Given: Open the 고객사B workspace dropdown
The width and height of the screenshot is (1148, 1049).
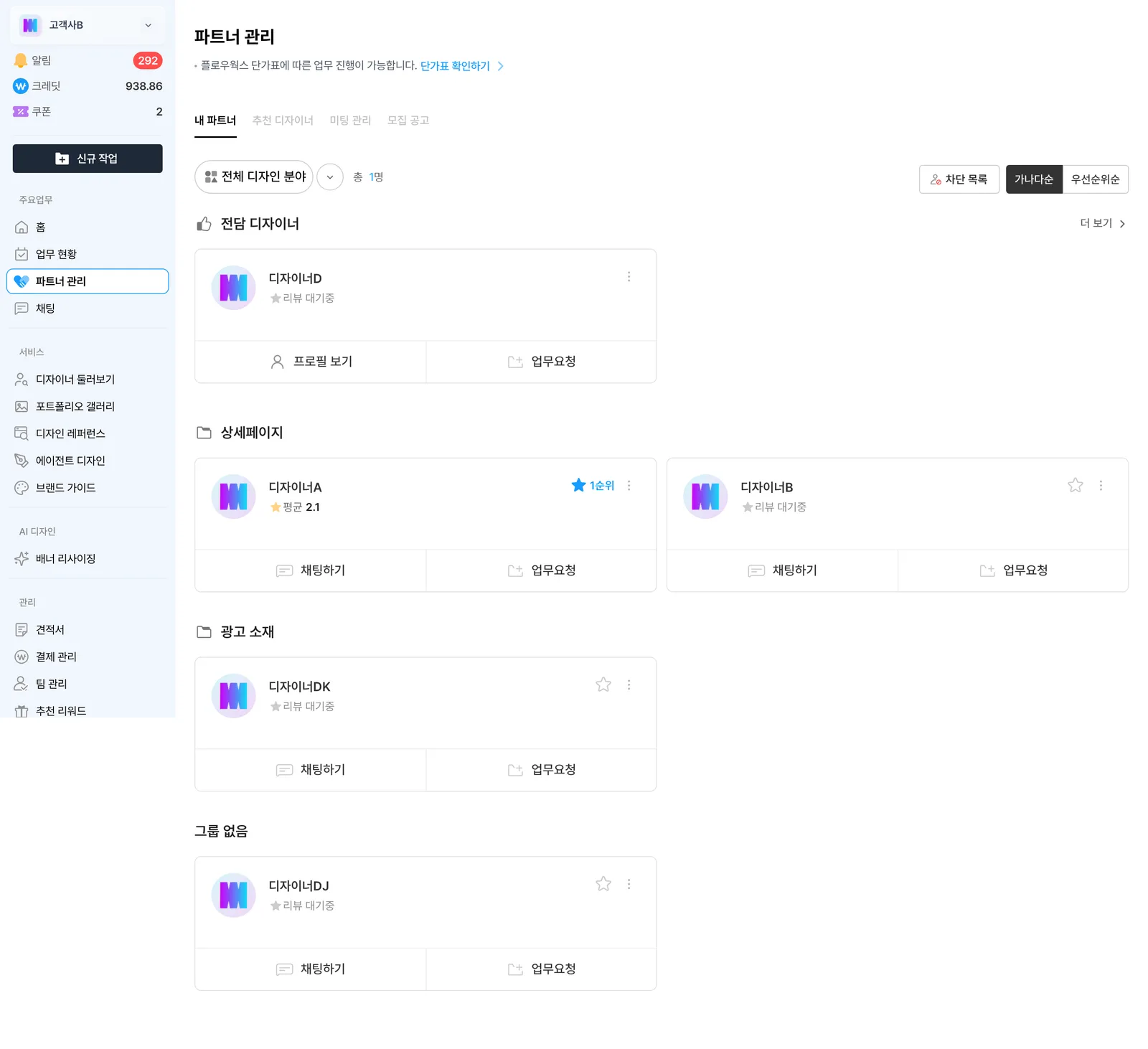Looking at the screenshot, I should point(88,25).
